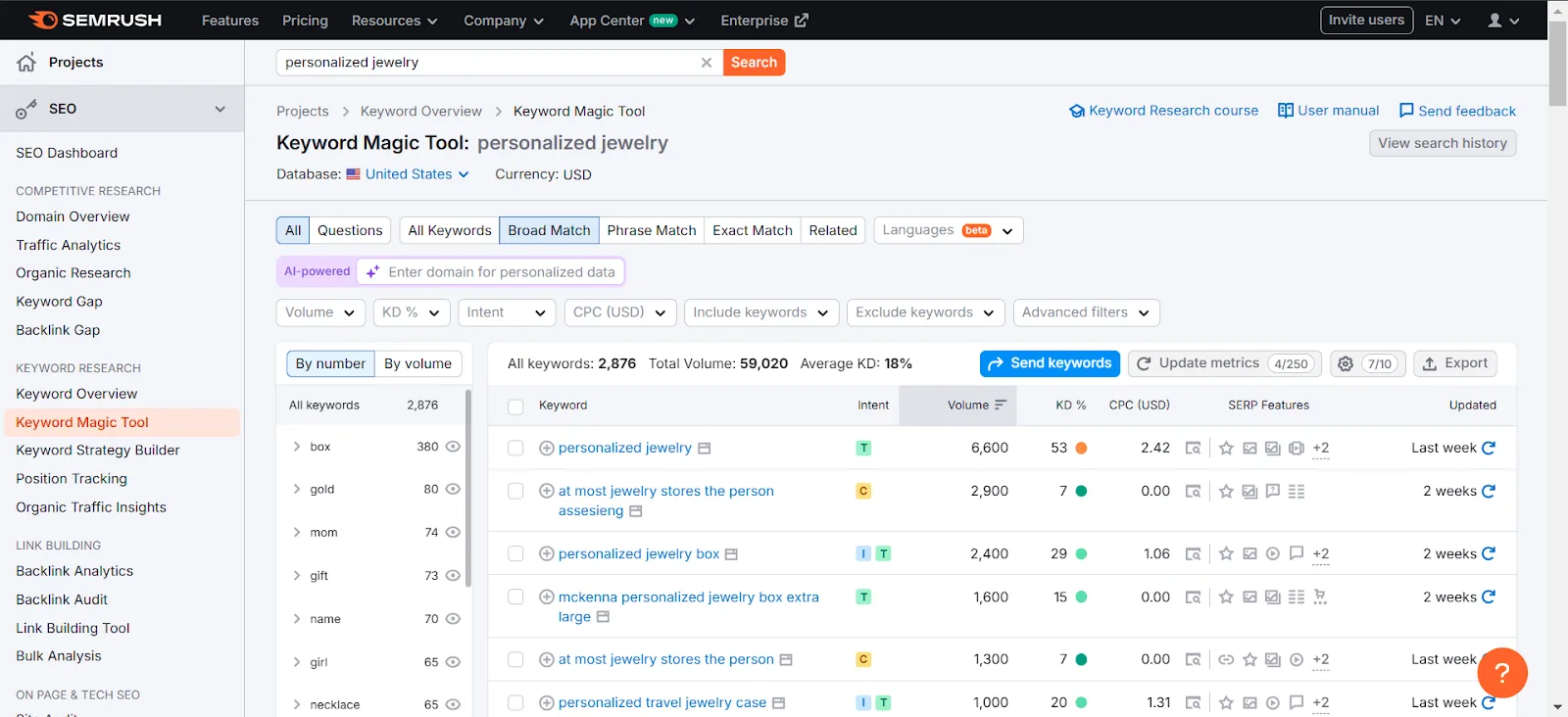Open SERP snapshot icon beside 'personalized travel jewelry case'
The width and height of the screenshot is (1568, 717).
point(778,702)
